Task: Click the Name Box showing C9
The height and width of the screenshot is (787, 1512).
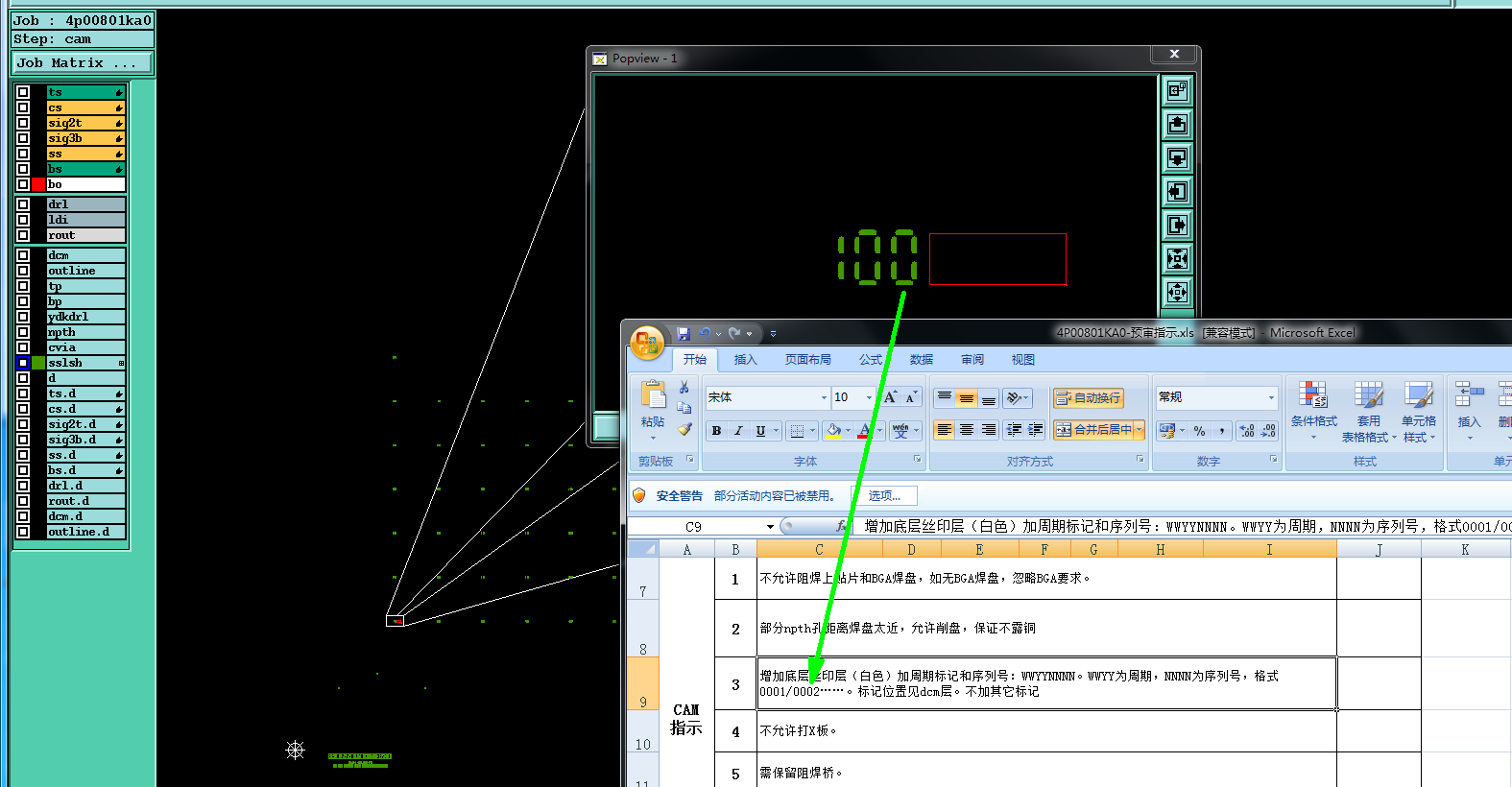Action: coord(694,526)
